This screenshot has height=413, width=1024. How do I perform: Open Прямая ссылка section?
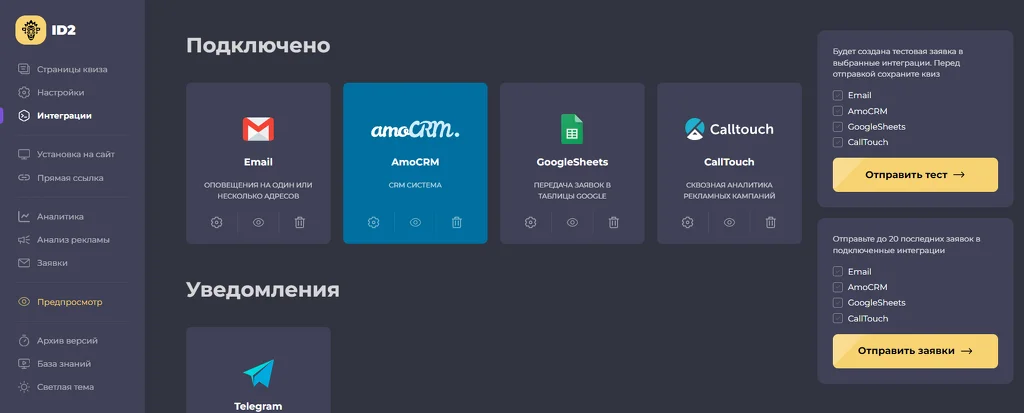[x=71, y=178]
